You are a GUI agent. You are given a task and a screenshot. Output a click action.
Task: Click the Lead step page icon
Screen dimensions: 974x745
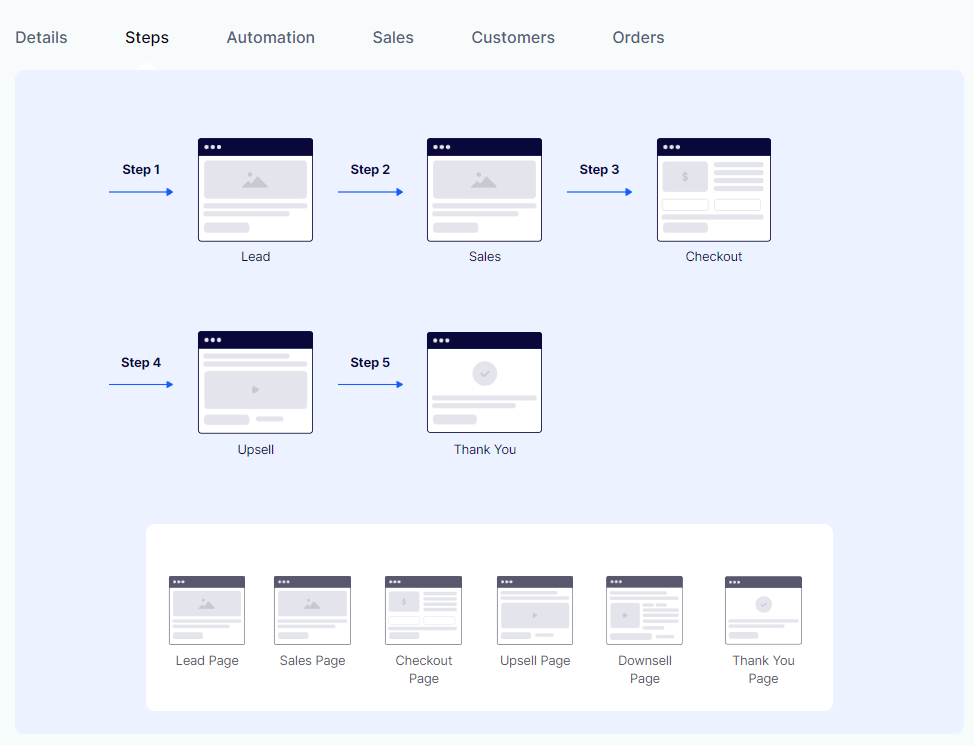tap(255, 190)
